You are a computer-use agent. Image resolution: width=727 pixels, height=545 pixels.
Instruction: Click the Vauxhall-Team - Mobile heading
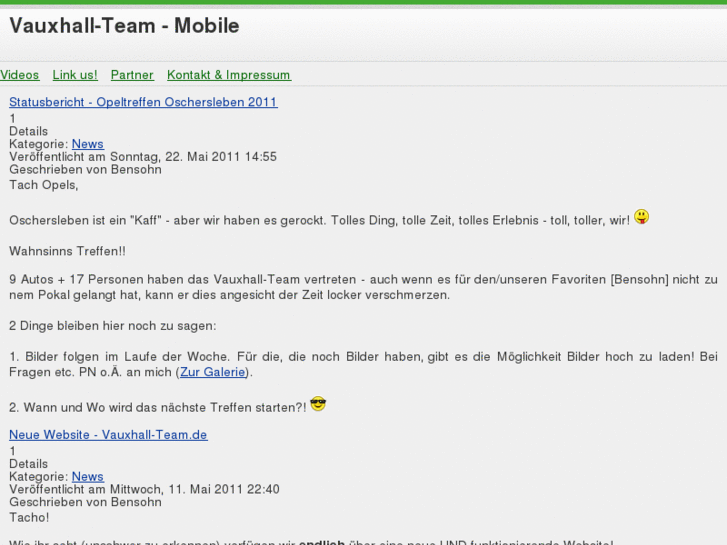pyautogui.click(x=124, y=26)
